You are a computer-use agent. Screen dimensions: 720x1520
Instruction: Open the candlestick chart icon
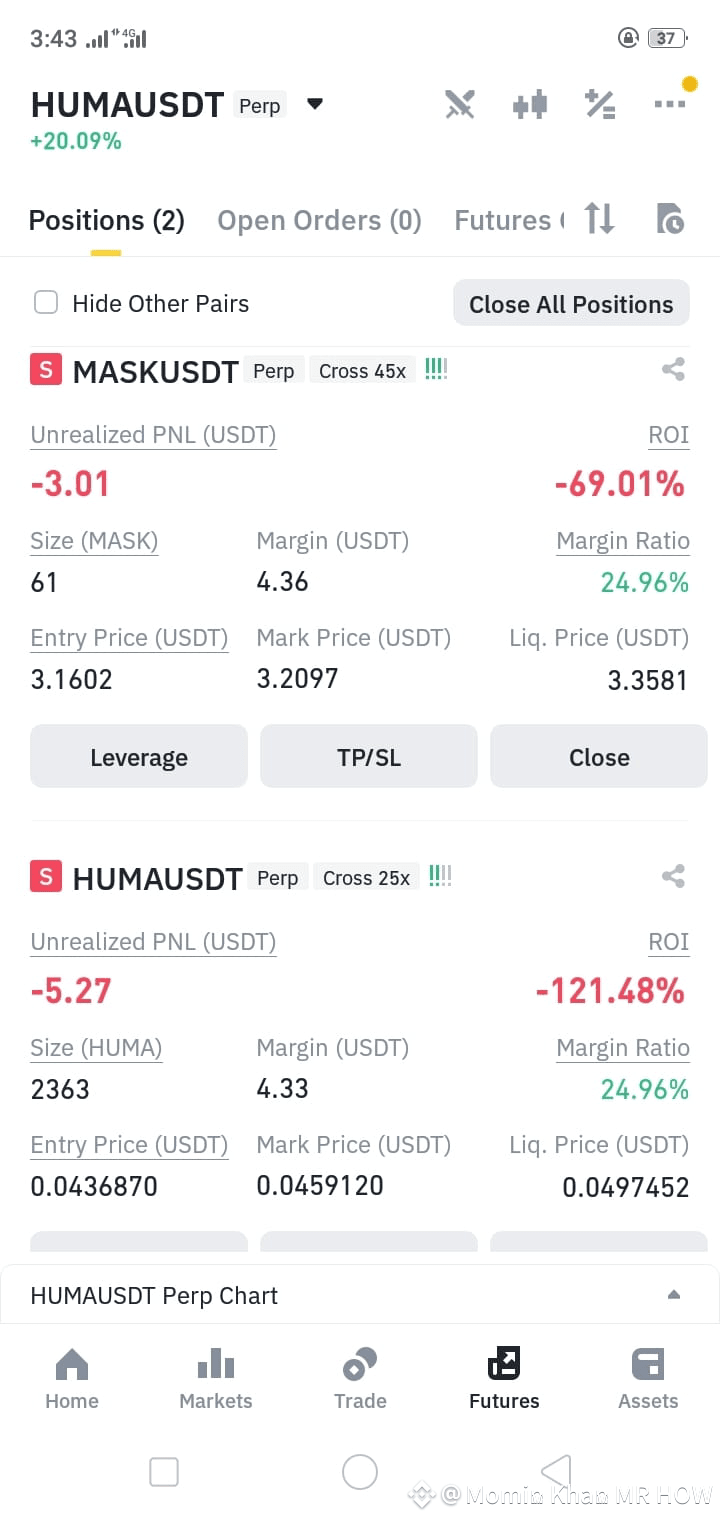pos(530,105)
